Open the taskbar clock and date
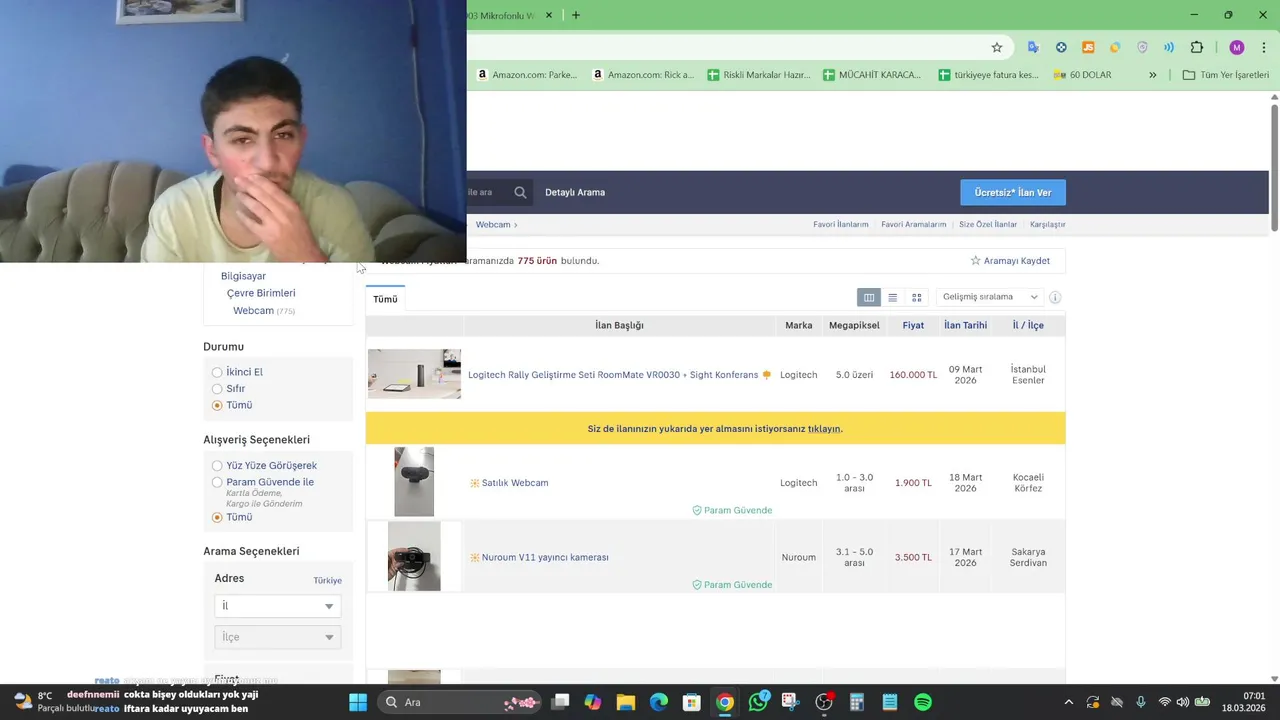The height and width of the screenshot is (720, 1280). pyautogui.click(x=1244, y=702)
